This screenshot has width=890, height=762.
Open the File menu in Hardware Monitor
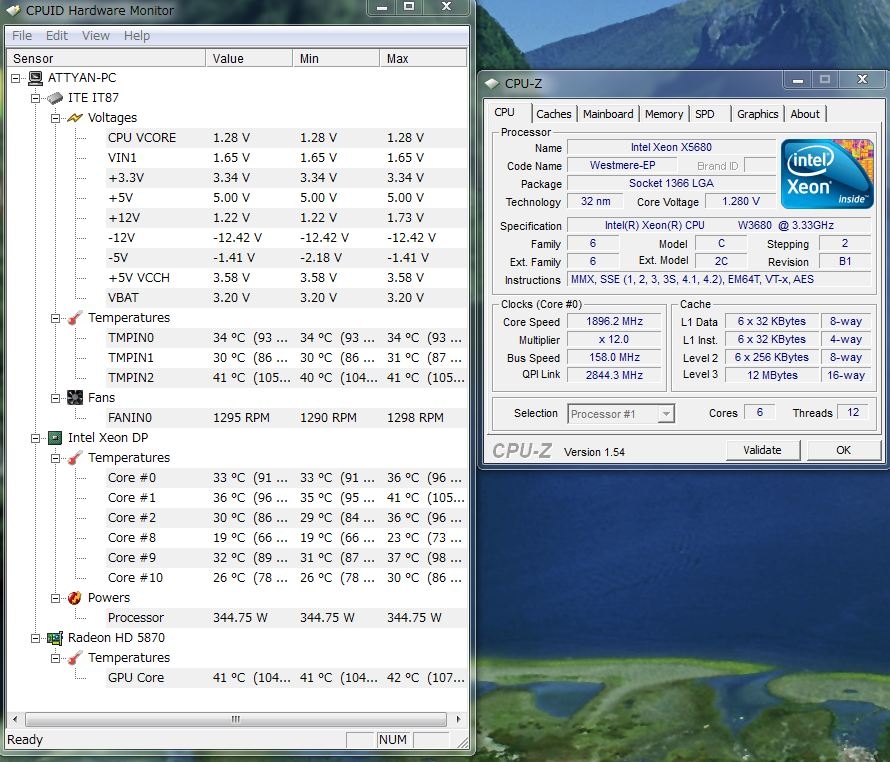22,36
